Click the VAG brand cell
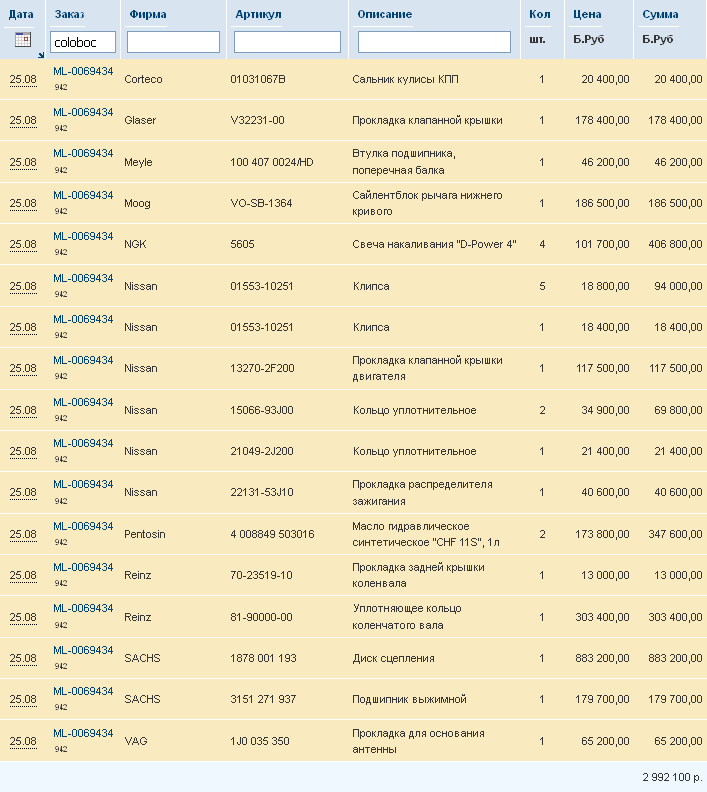 pyautogui.click(x=136, y=741)
